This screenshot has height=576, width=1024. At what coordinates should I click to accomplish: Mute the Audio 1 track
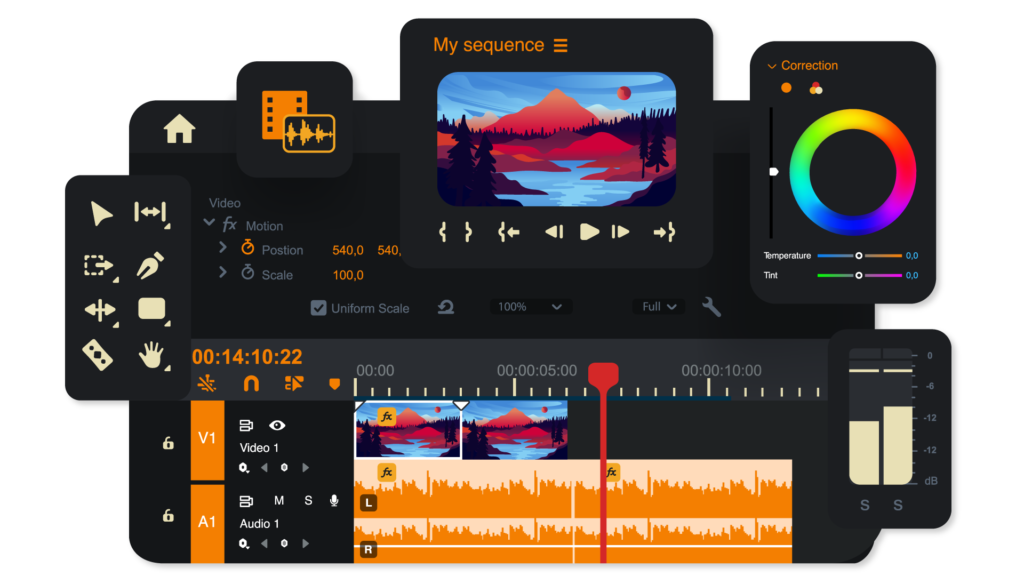tap(279, 500)
